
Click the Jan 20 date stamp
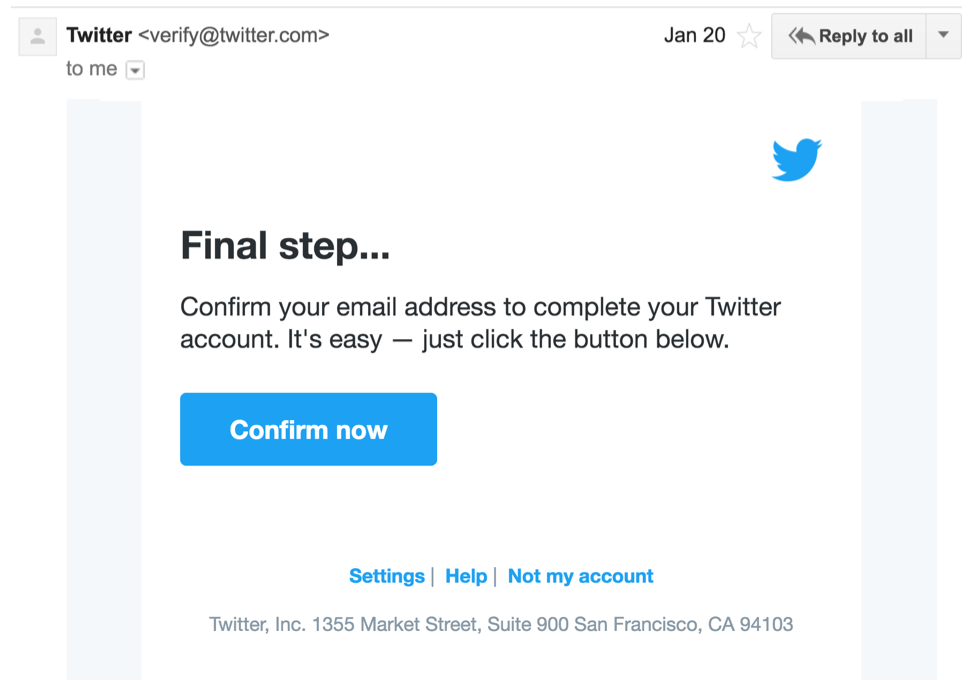(694, 36)
